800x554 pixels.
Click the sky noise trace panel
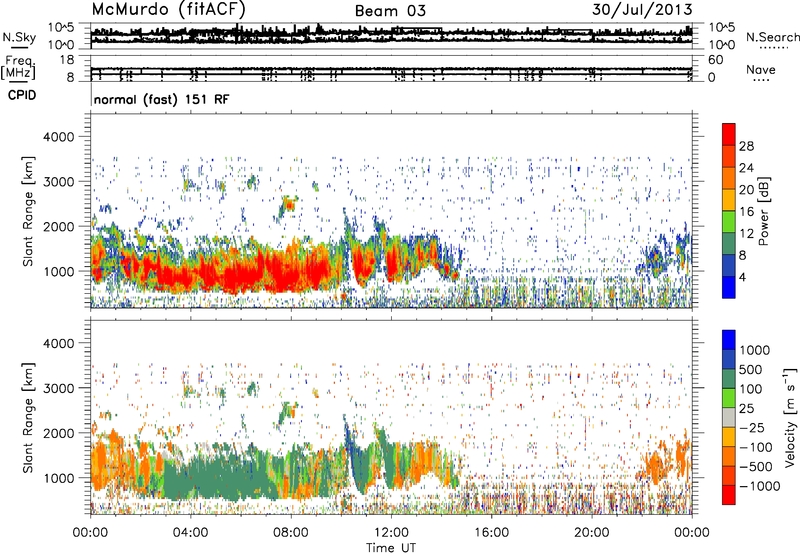[x=391, y=35]
